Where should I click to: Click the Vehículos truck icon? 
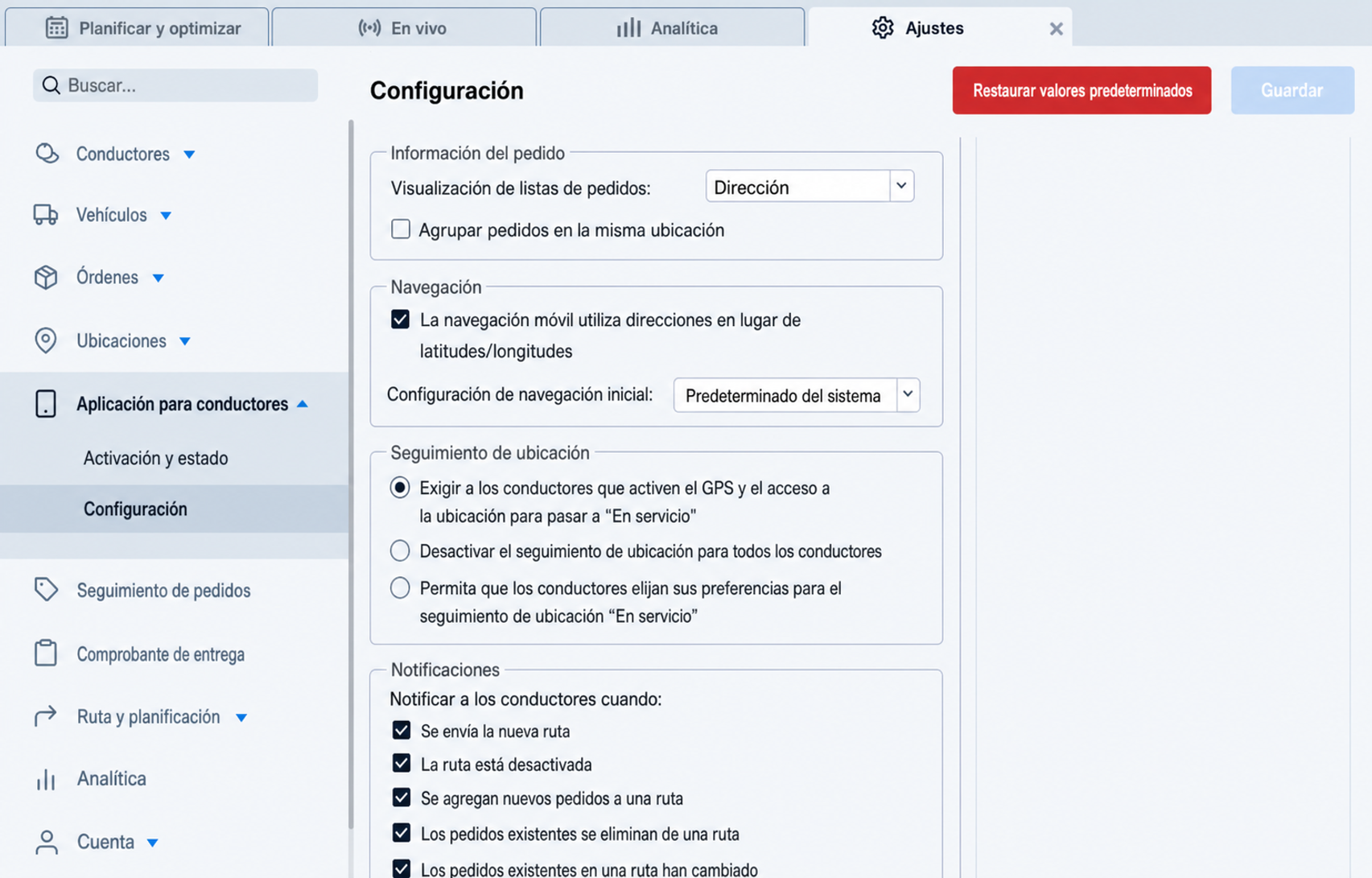pos(46,215)
